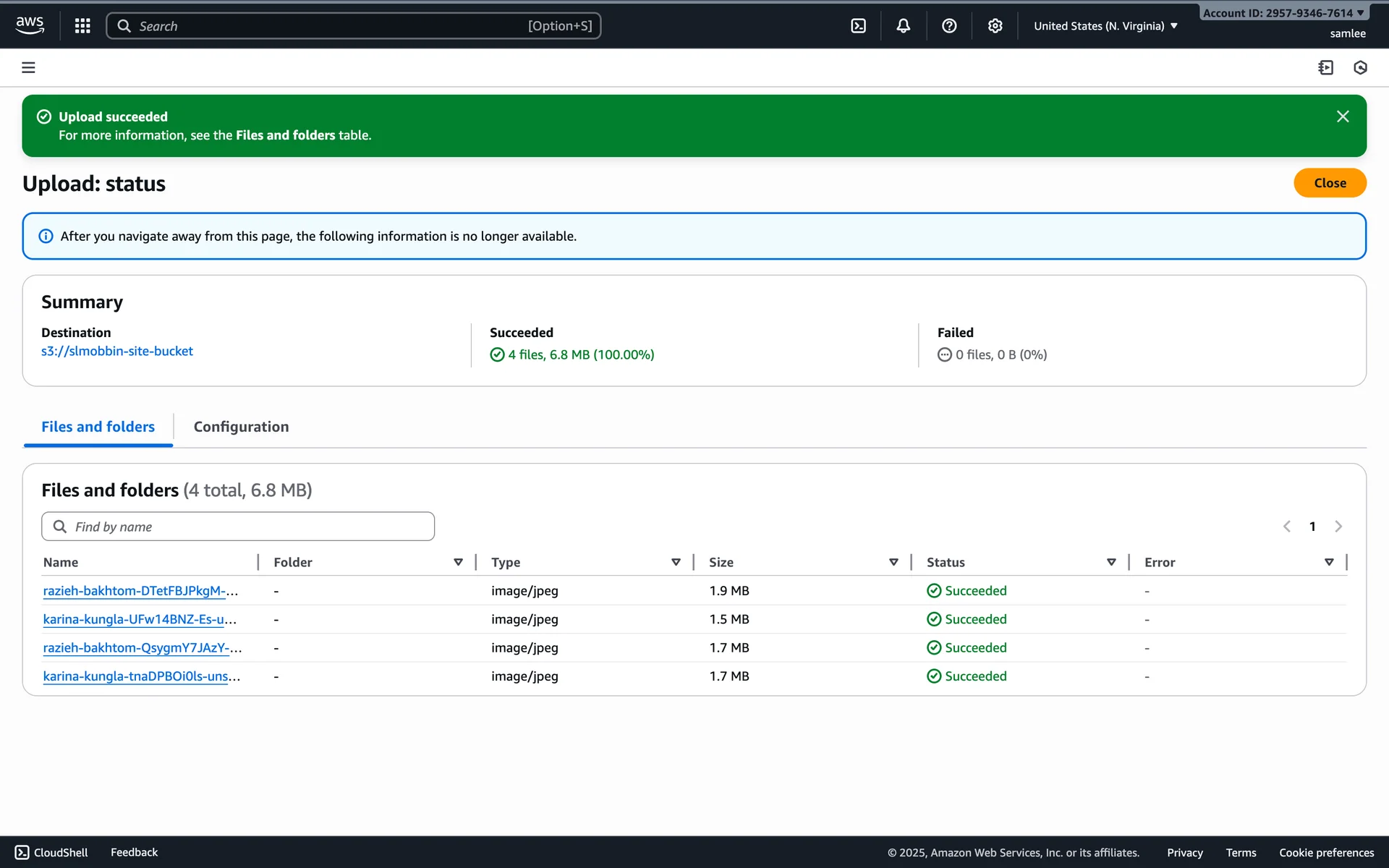This screenshot has height=868, width=1389.
Task: Open the AWS services grid menu
Action: coord(82,26)
